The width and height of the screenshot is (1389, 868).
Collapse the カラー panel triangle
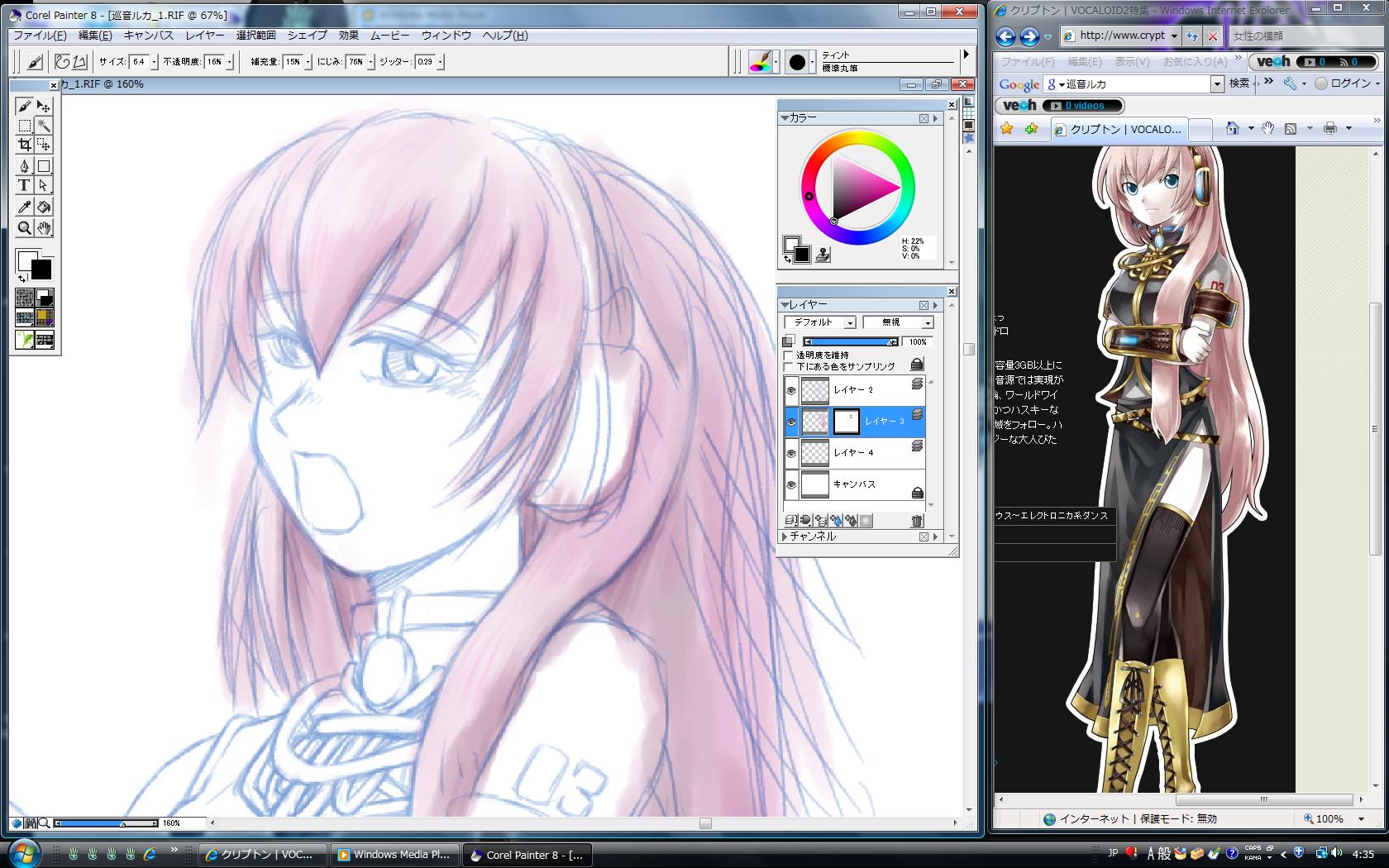(x=784, y=118)
